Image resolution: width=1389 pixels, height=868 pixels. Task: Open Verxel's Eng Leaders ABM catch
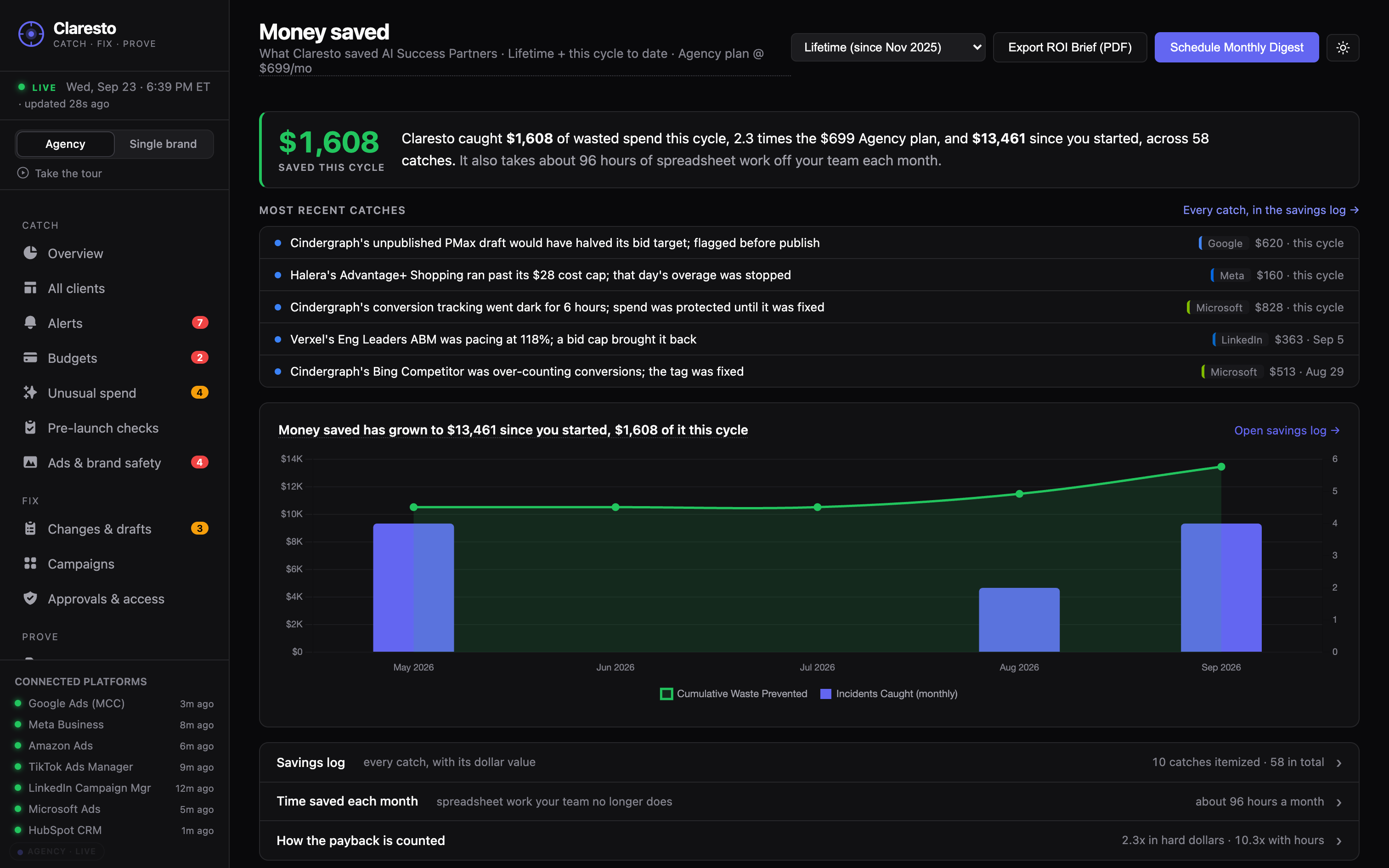tap(809, 339)
